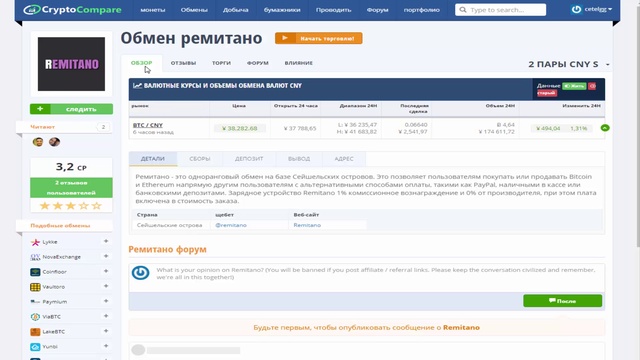Click the ¥ 38,282.68 price cell
Screen dimensions: 640x360
pos(240,128)
